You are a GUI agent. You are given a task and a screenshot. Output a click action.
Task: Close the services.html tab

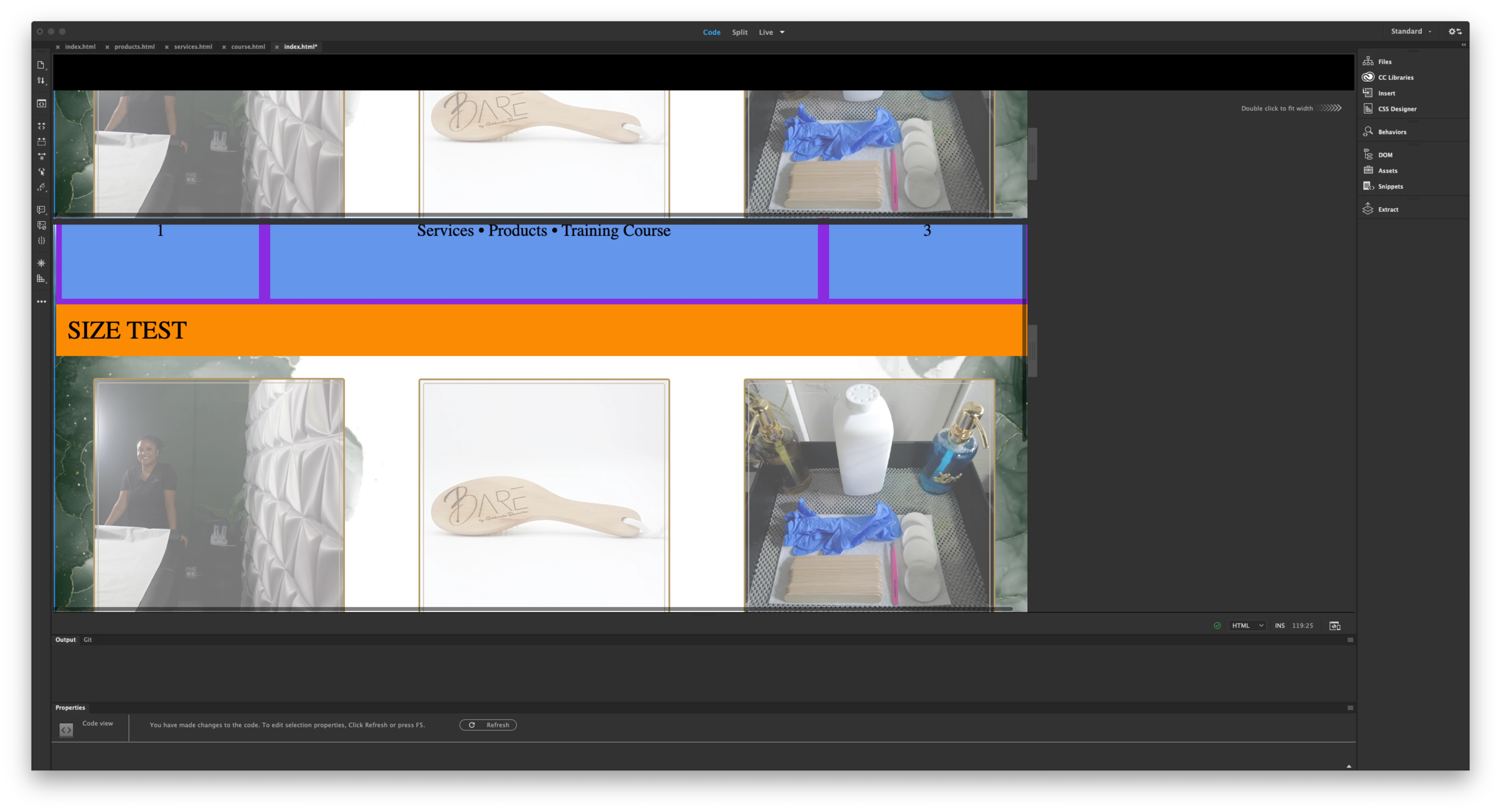(x=167, y=47)
